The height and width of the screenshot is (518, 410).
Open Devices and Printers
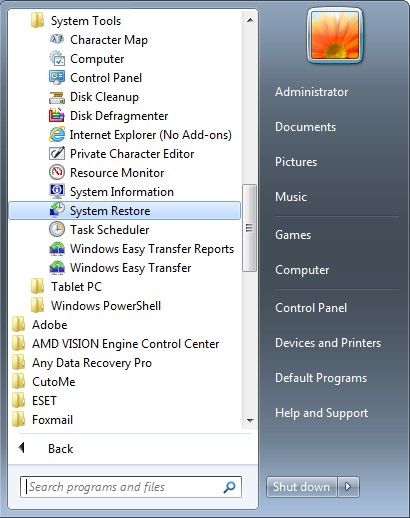tap(328, 343)
